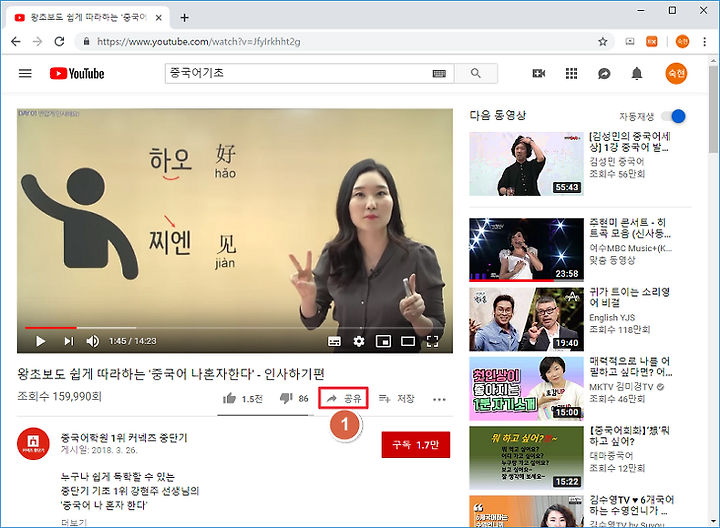Open the 귀가 트이는 소리영어 비결 title
The height and width of the screenshot is (528, 720).
(630, 298)
